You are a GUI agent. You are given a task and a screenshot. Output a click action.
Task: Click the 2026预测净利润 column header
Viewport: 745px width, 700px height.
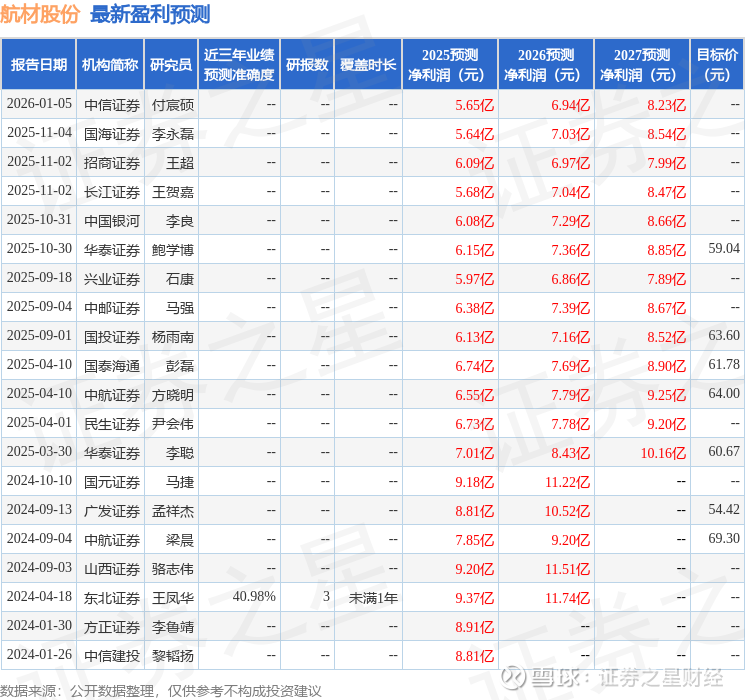546,65
